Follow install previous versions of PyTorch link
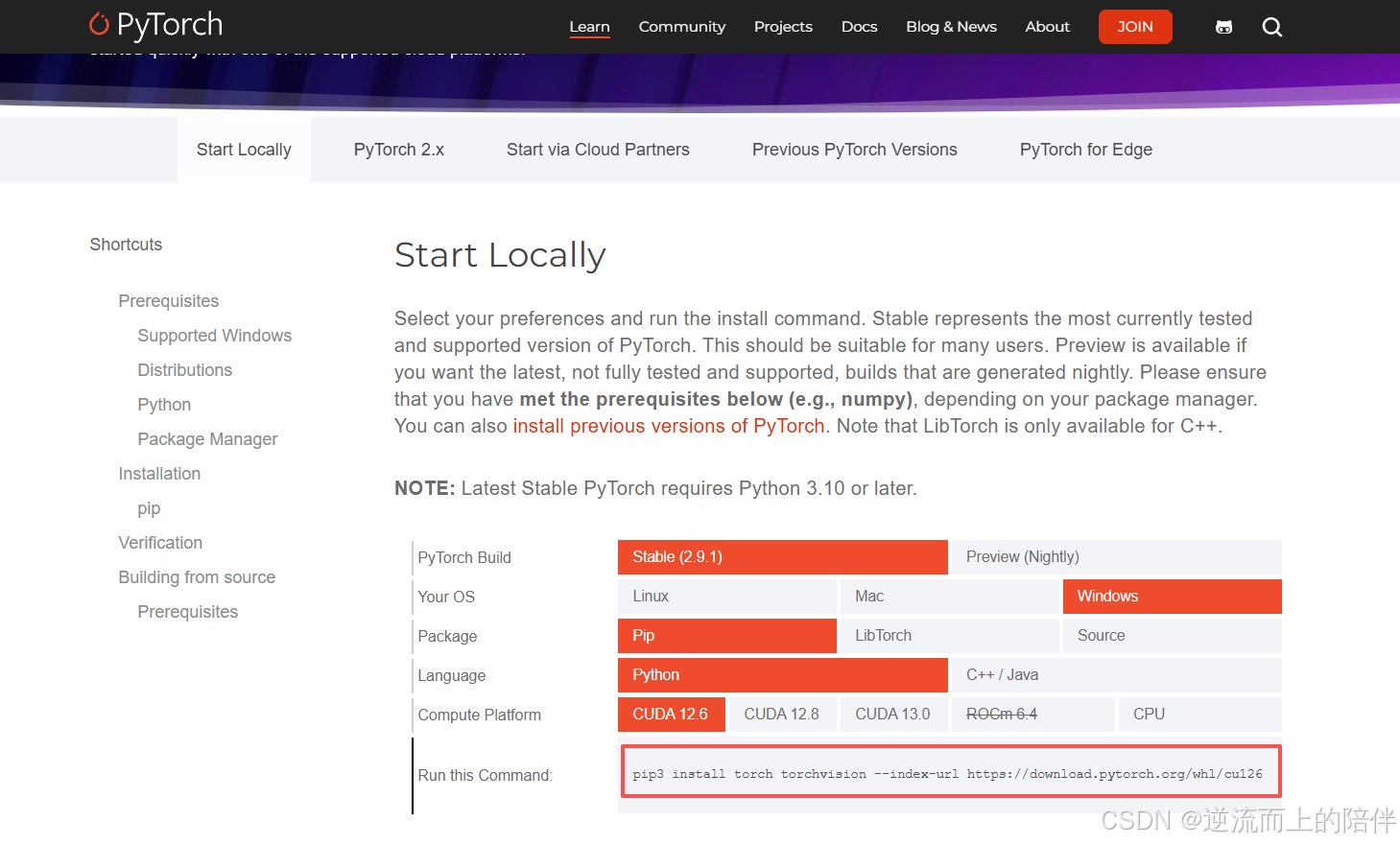 [x=669, y=426]
